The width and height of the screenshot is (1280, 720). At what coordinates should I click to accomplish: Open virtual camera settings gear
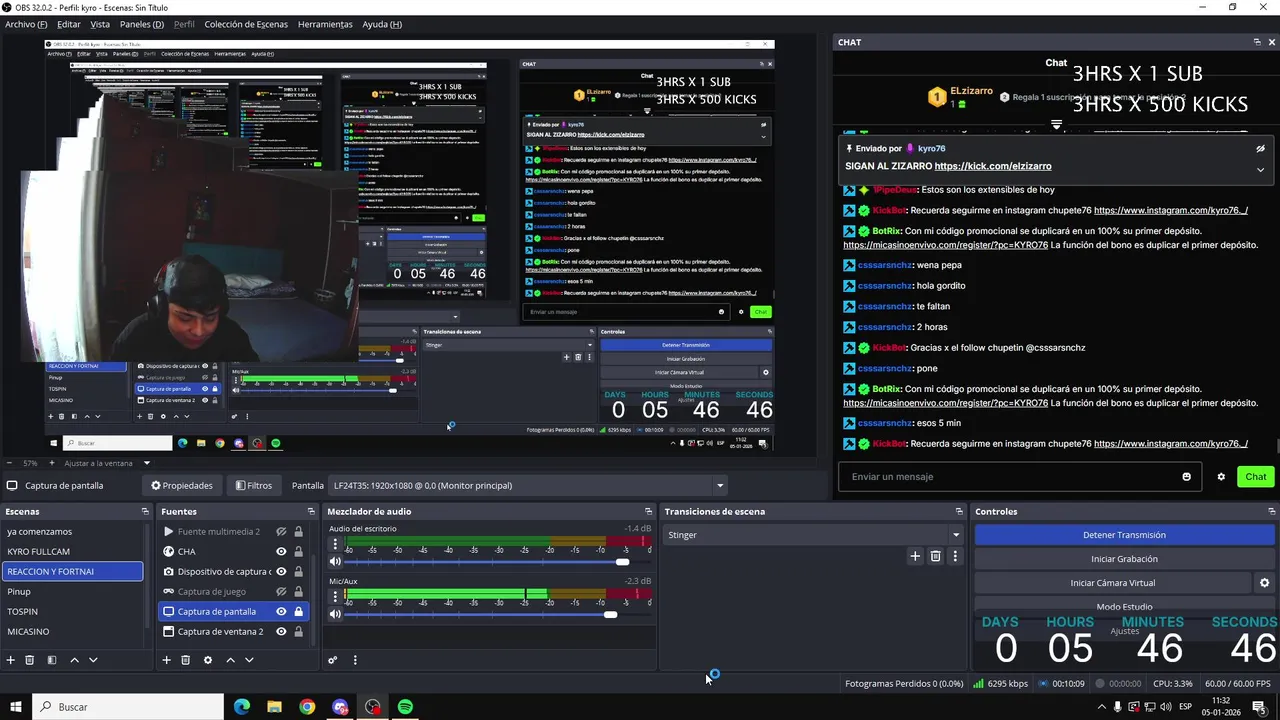click(x=1264, y=583)
